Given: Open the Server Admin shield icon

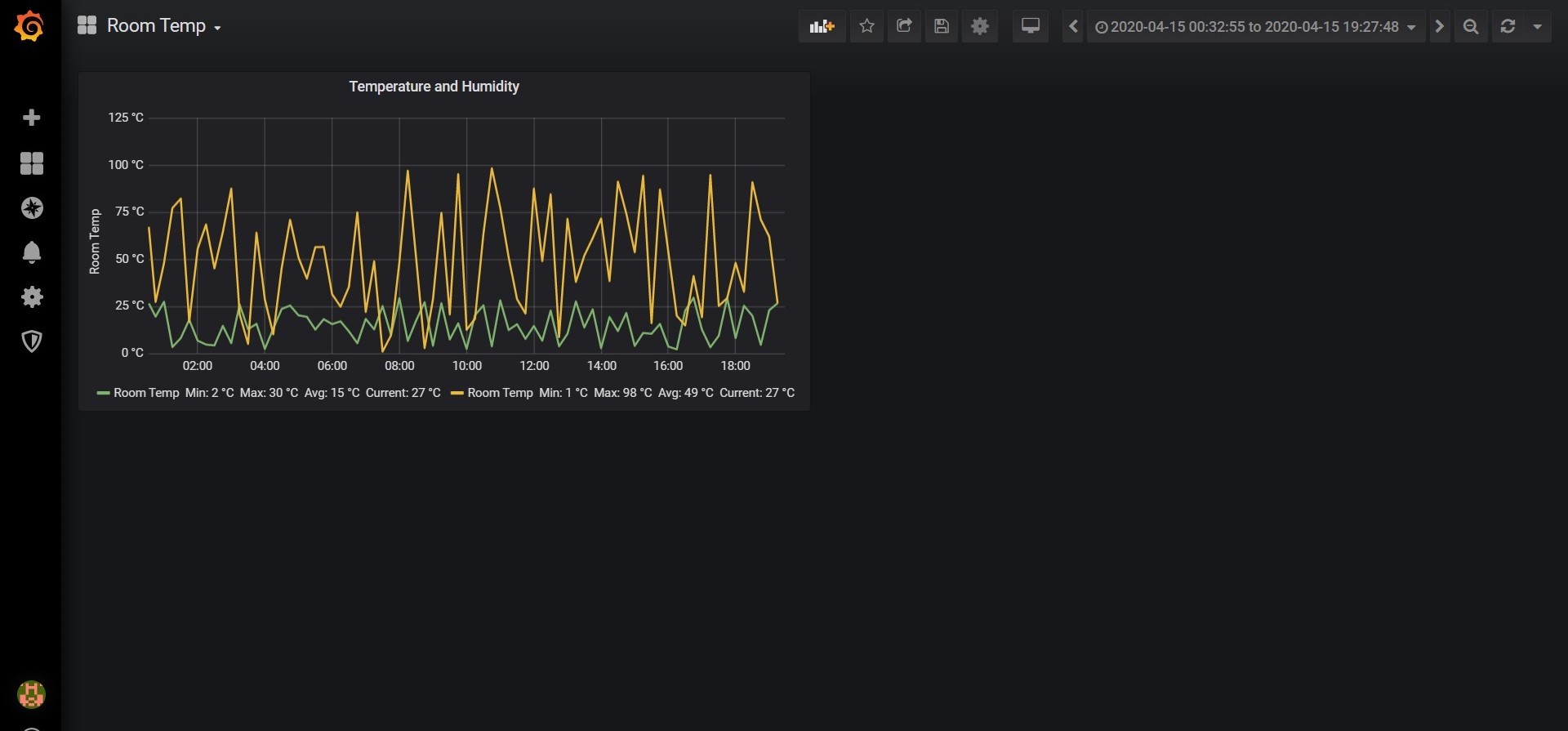Looking at the screenshot, I should pyautogui.click(x=31, y=341).
